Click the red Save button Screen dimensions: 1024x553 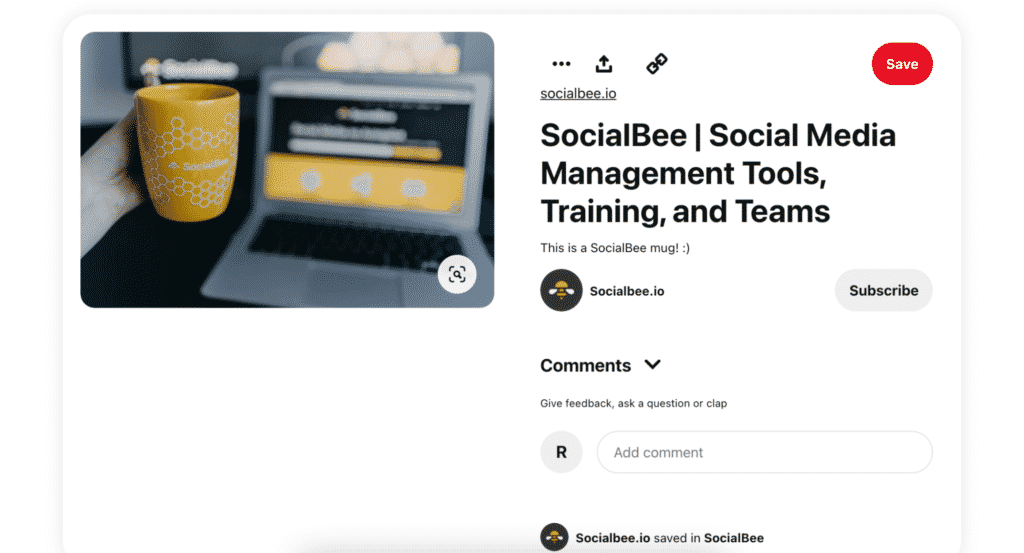(902, 64)
